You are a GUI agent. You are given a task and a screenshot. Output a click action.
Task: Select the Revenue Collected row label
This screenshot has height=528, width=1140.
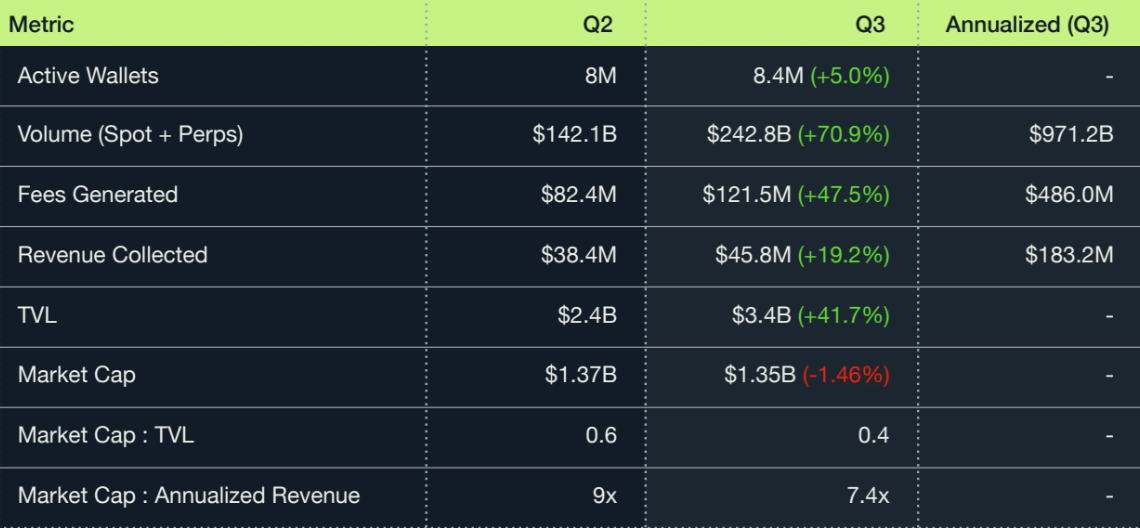click(x=113, y=255)
